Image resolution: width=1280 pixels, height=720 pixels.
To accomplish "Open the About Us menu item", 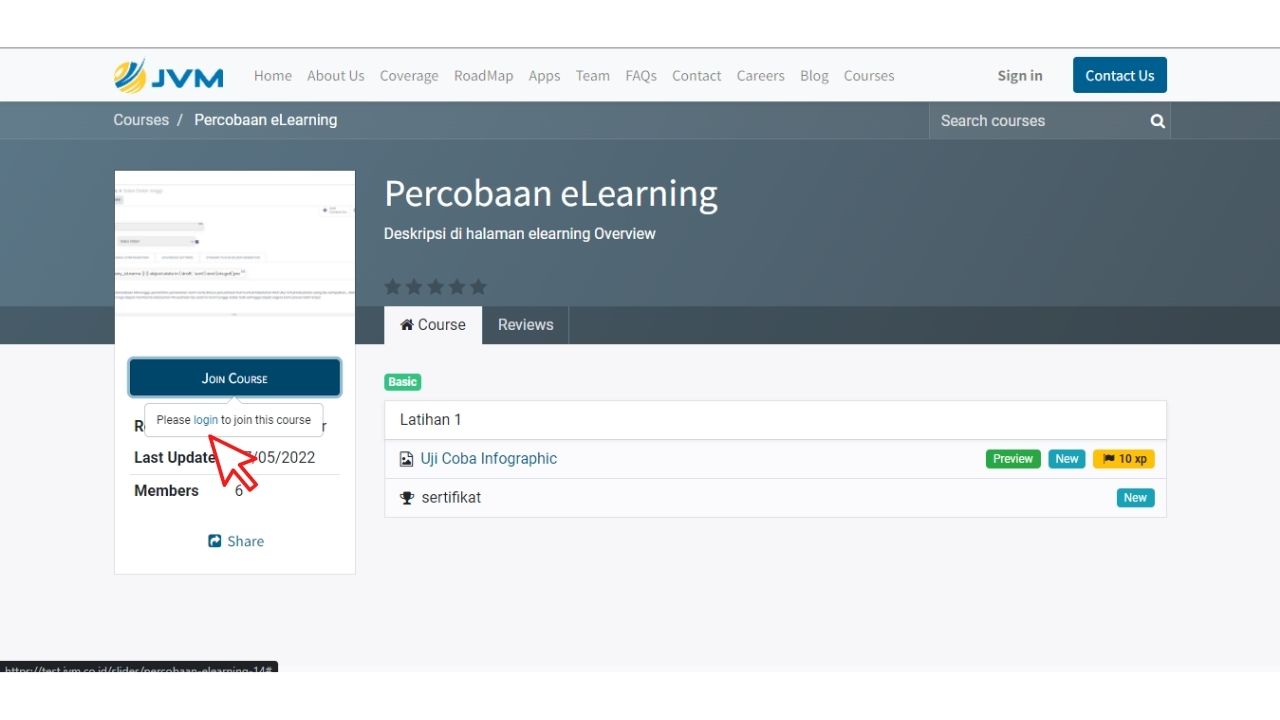I will click(336, 76).
